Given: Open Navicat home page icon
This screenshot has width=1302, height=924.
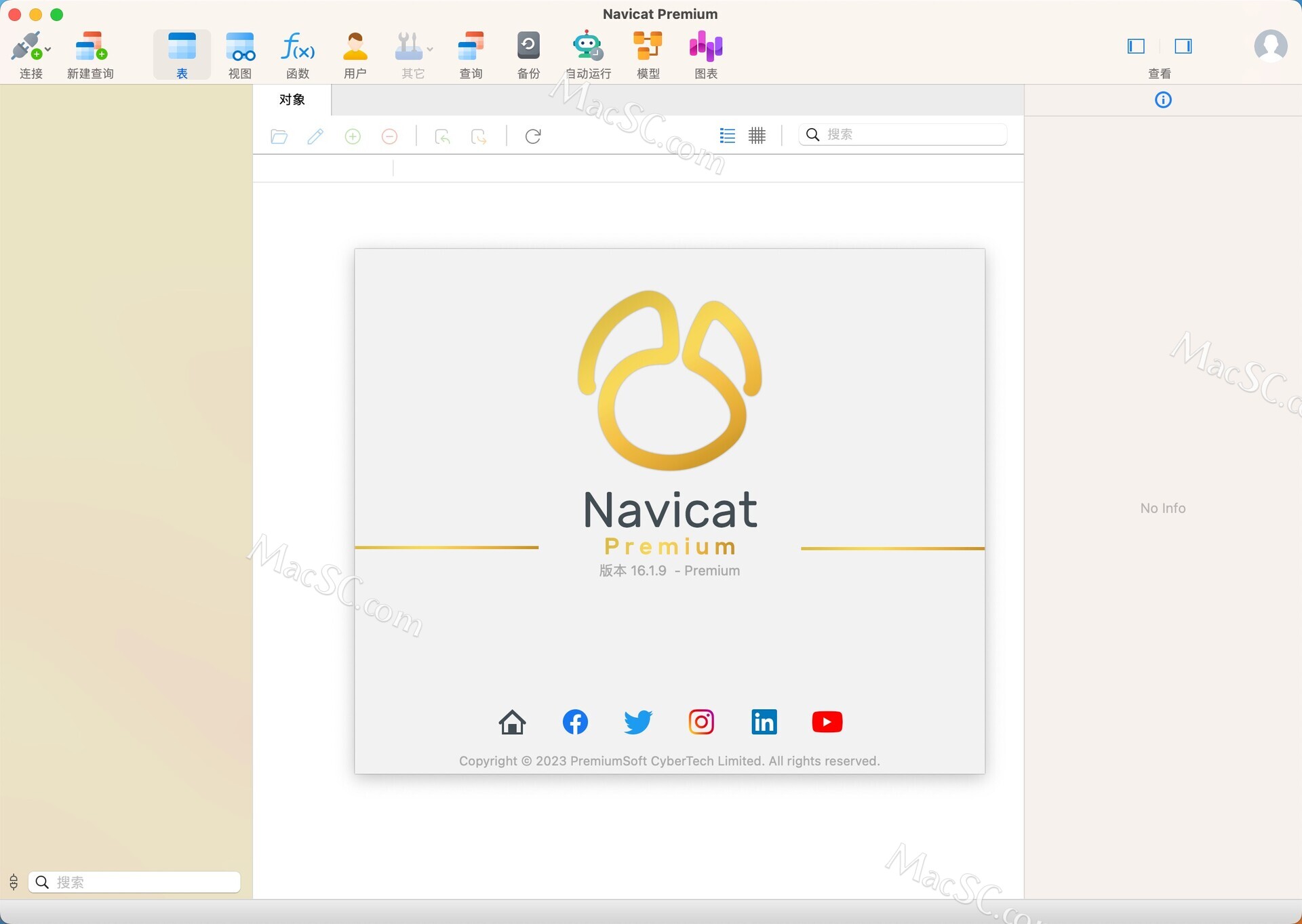Looking at the screenshot, I should [512, 722].
